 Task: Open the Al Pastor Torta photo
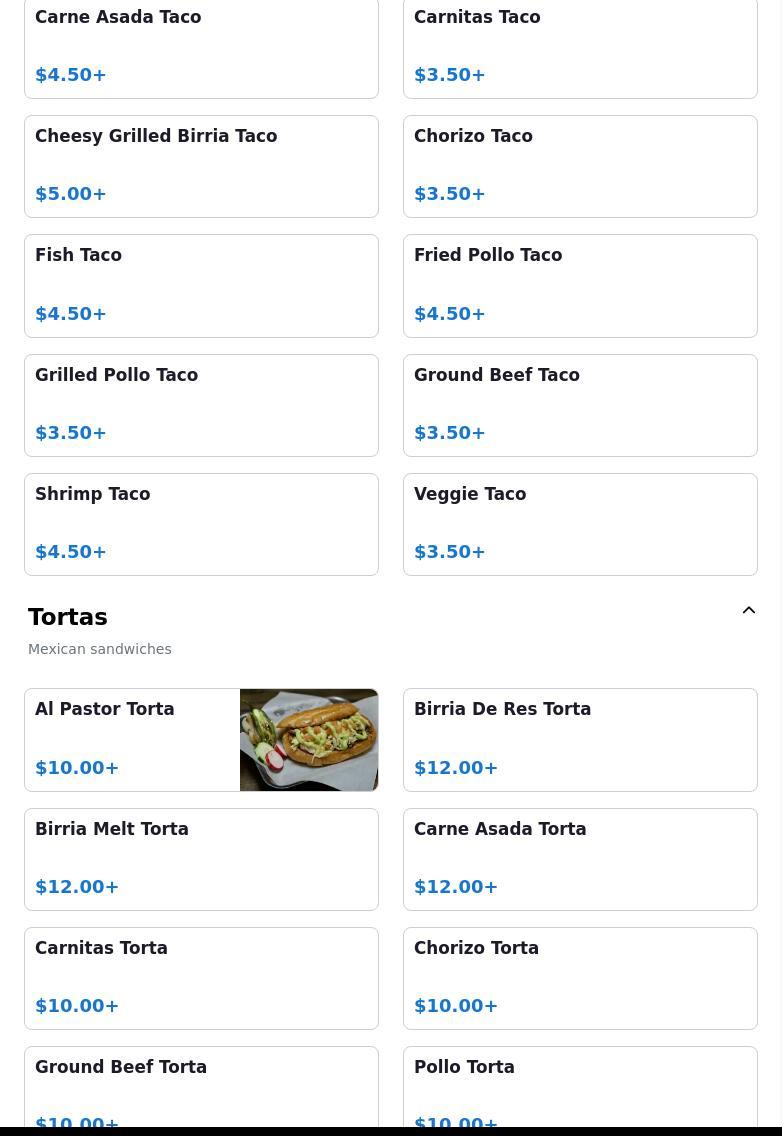click(309, 740)
